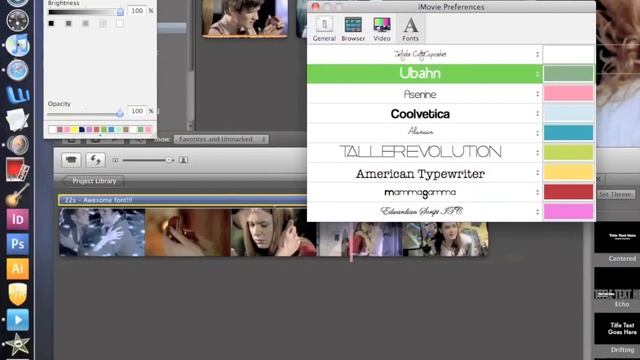Choose the American Typewriter font
The width and height of the screenshot is (640, 360).
click(424, 173)
